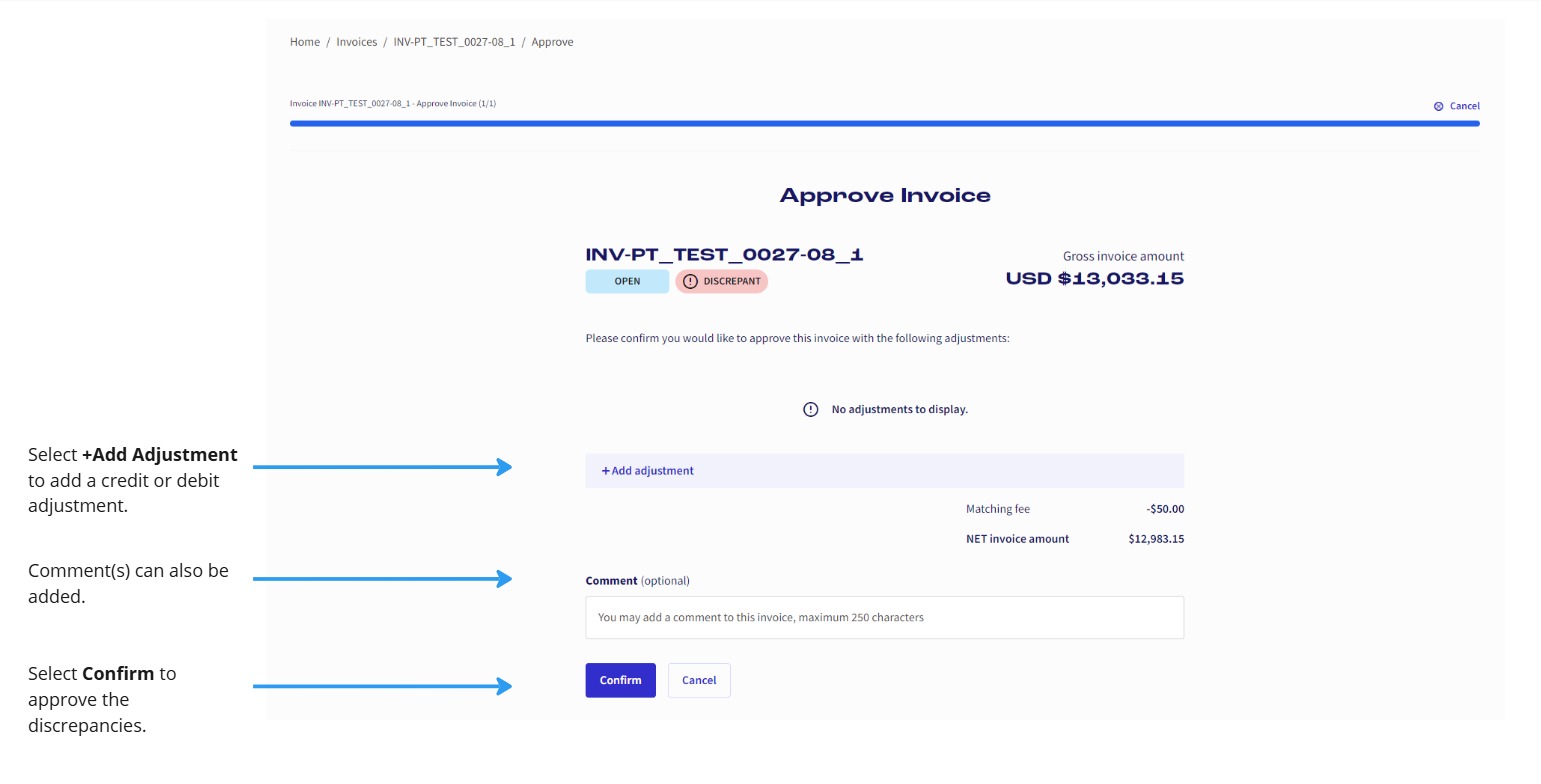Viewport: 1541px width, 784px height.
Task: Click the Matching fee amount -$50.00
Action: [1165, 510]
